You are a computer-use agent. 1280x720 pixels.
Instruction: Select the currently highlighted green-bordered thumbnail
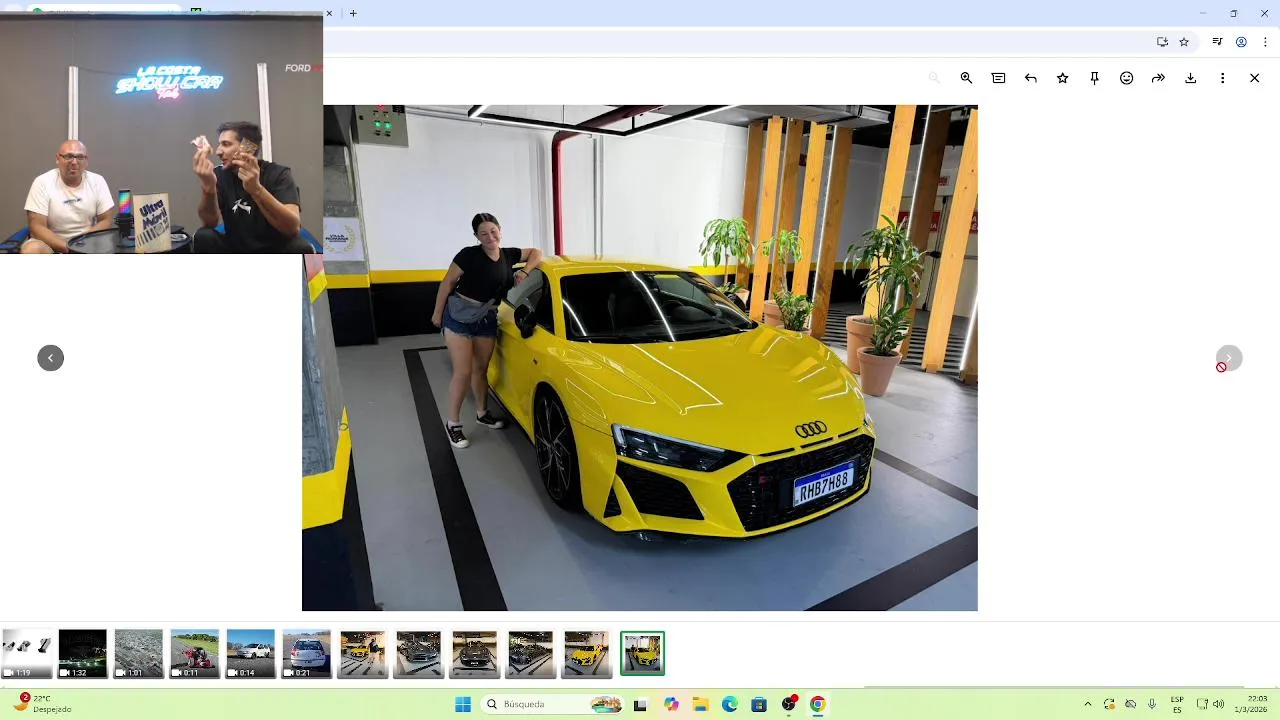click(x=642, y=654)
